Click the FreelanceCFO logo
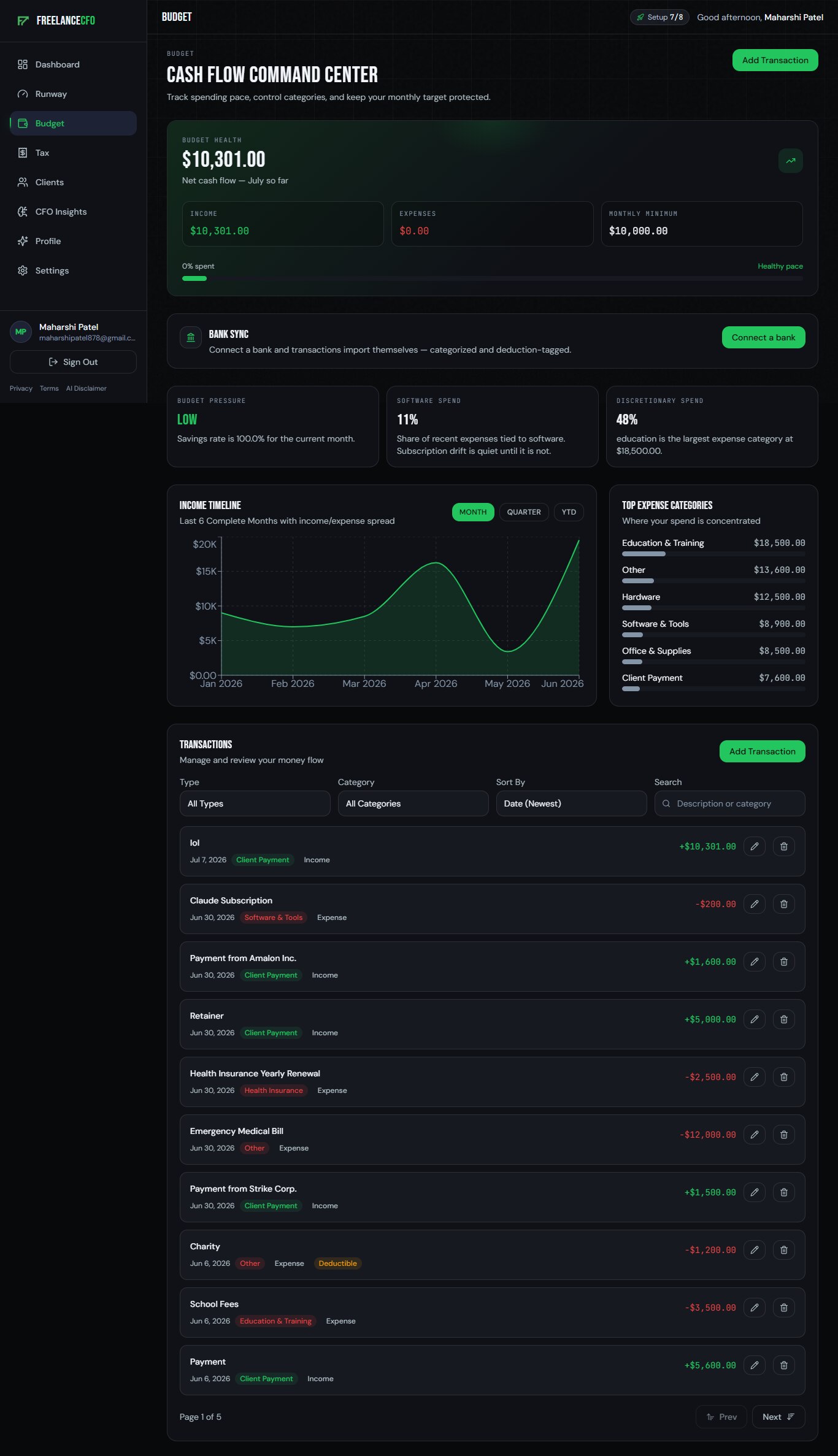The height and width of the screenshot is (1456, 838). tap(56, 21)
